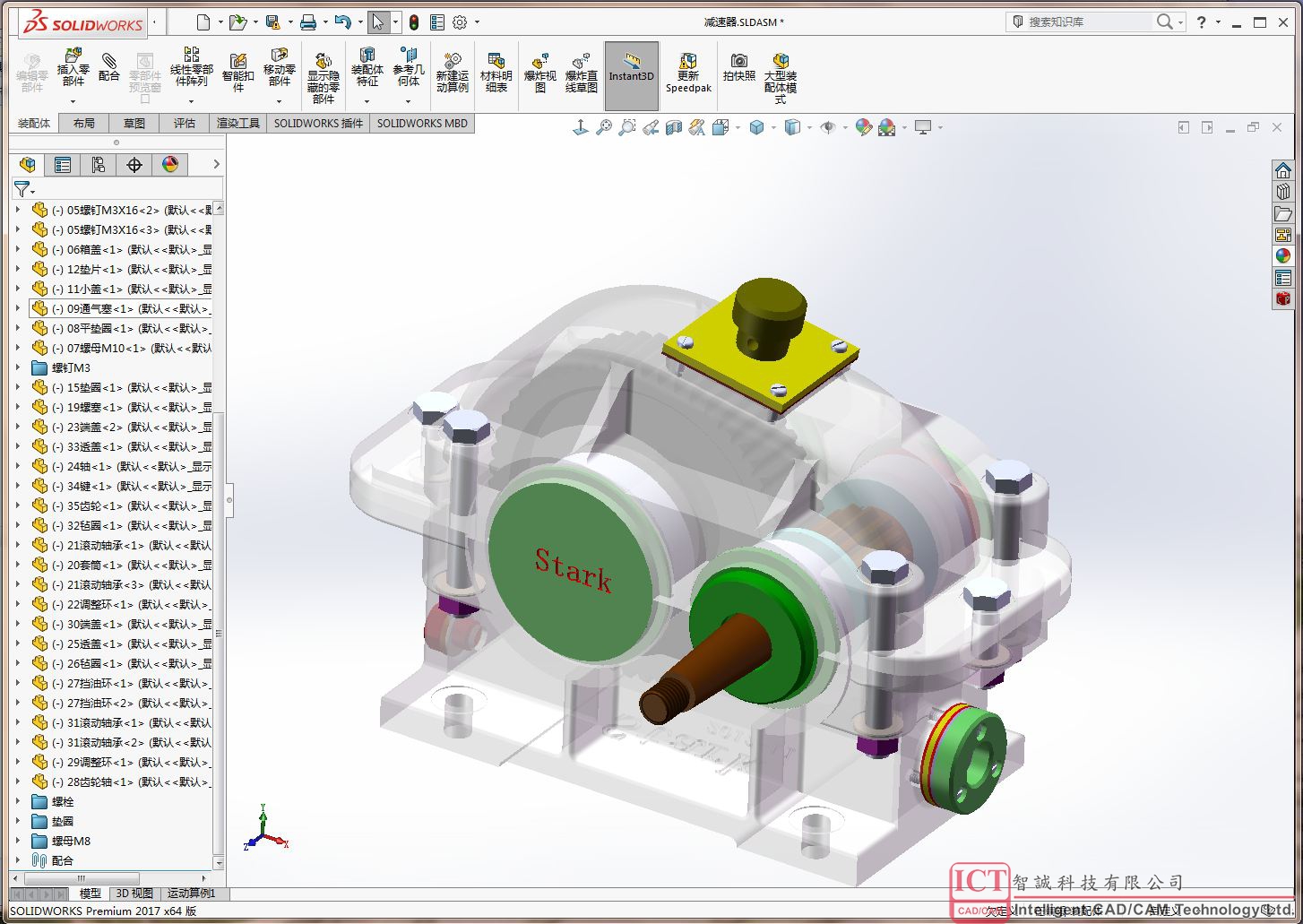The width and height of the screenshot is (1303, 924).
Task: Open the PropertyManager tab icon
Action: (x=63, y=165)
